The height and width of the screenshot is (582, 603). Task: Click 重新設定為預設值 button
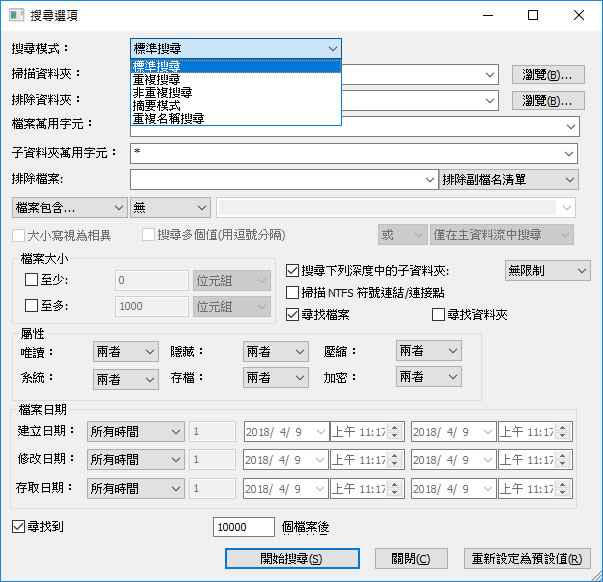[527, 559]
